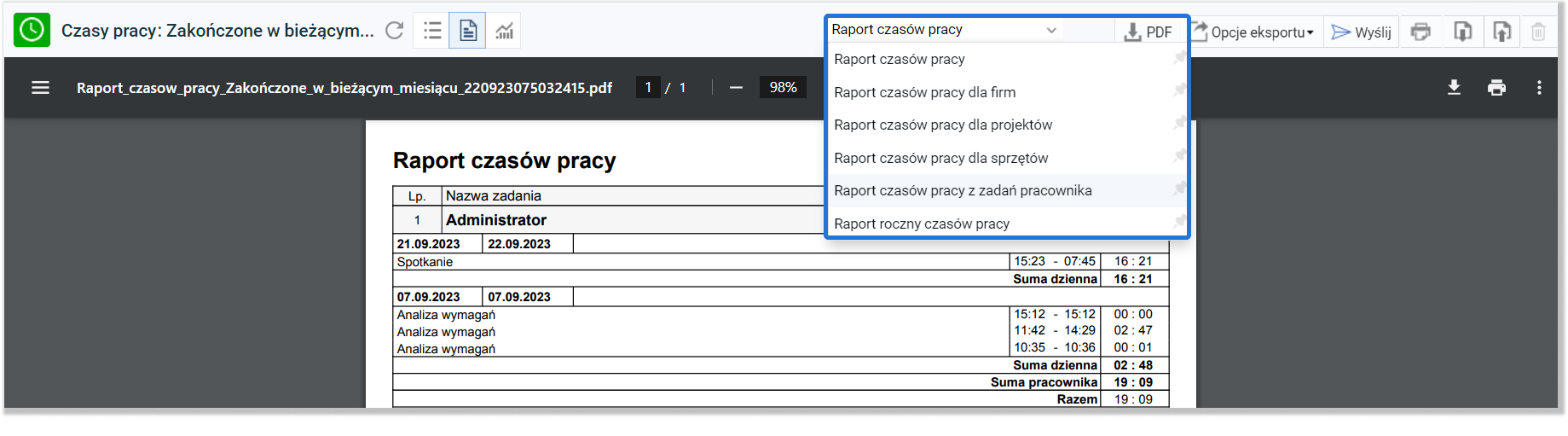Click the green clock Czasy pracy icon
The width and height of the screenshot is (1568, 436).
32,30
